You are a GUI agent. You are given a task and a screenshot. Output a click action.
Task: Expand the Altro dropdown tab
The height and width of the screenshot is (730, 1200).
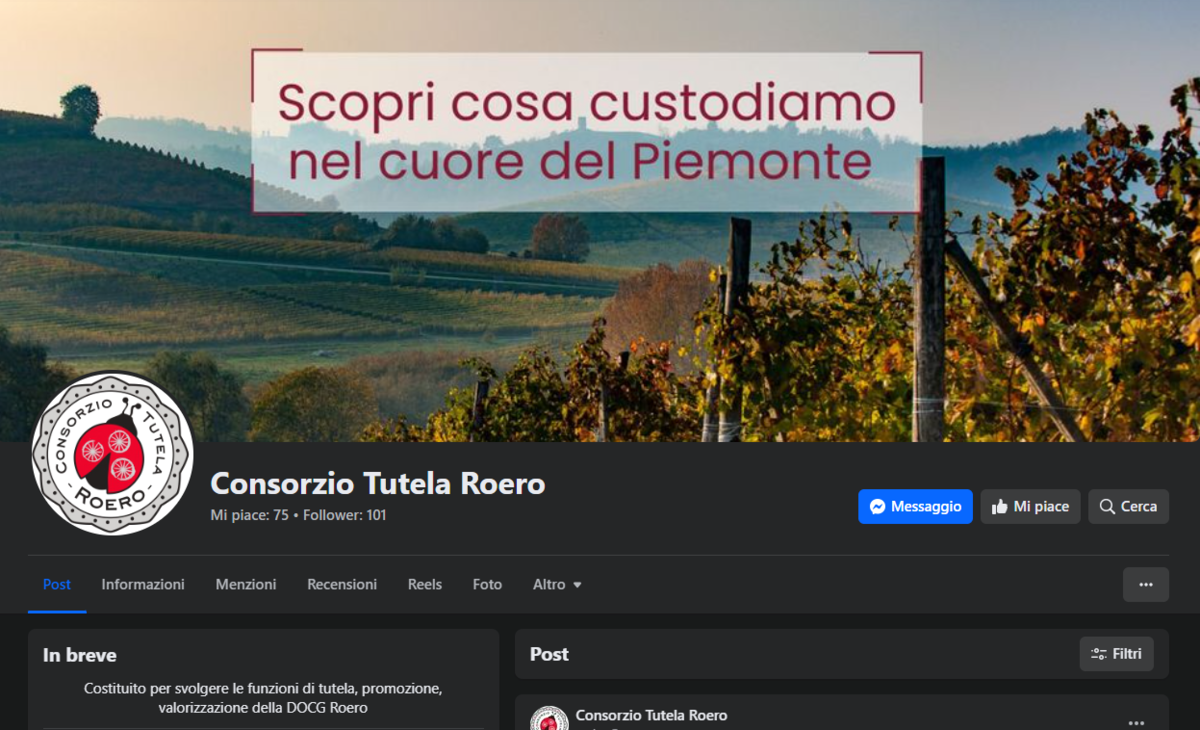[x=557, y=585]
